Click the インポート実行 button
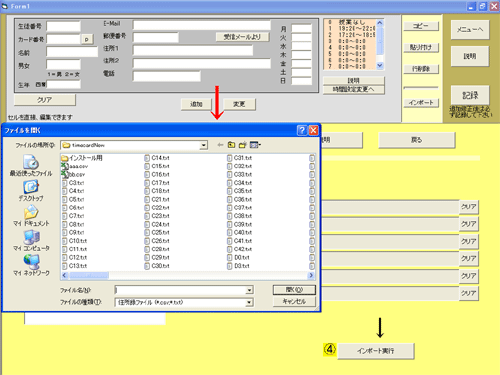The image size is (500, 375). (376, 351)
